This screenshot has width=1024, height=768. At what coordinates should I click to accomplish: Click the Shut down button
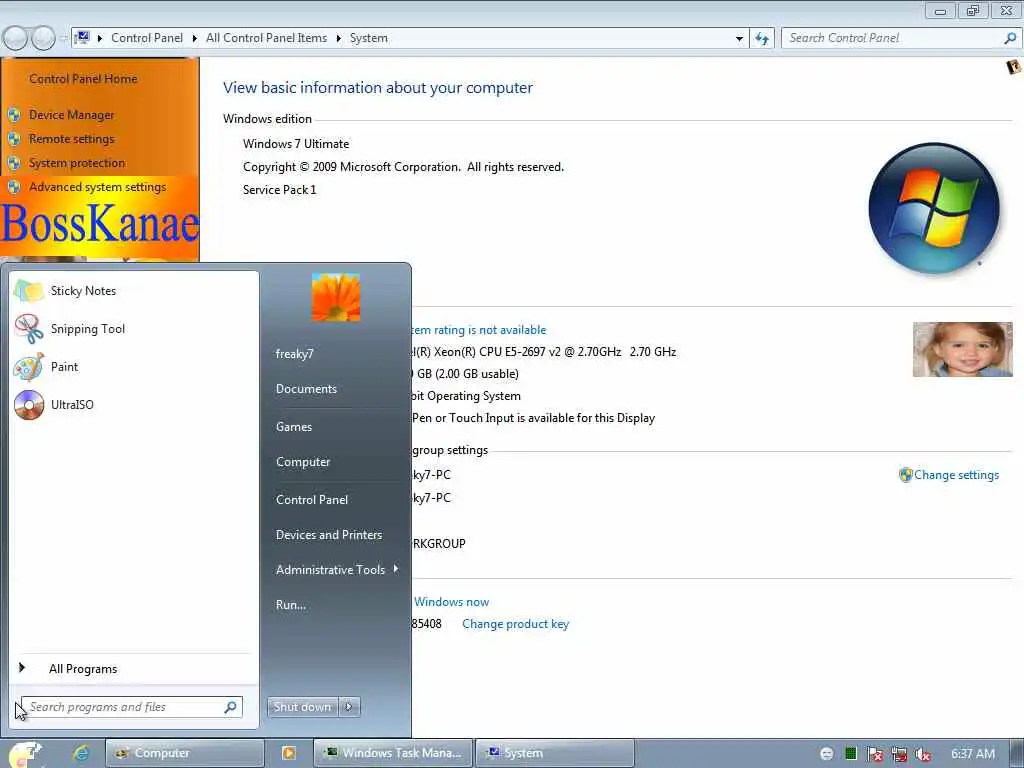302,707
